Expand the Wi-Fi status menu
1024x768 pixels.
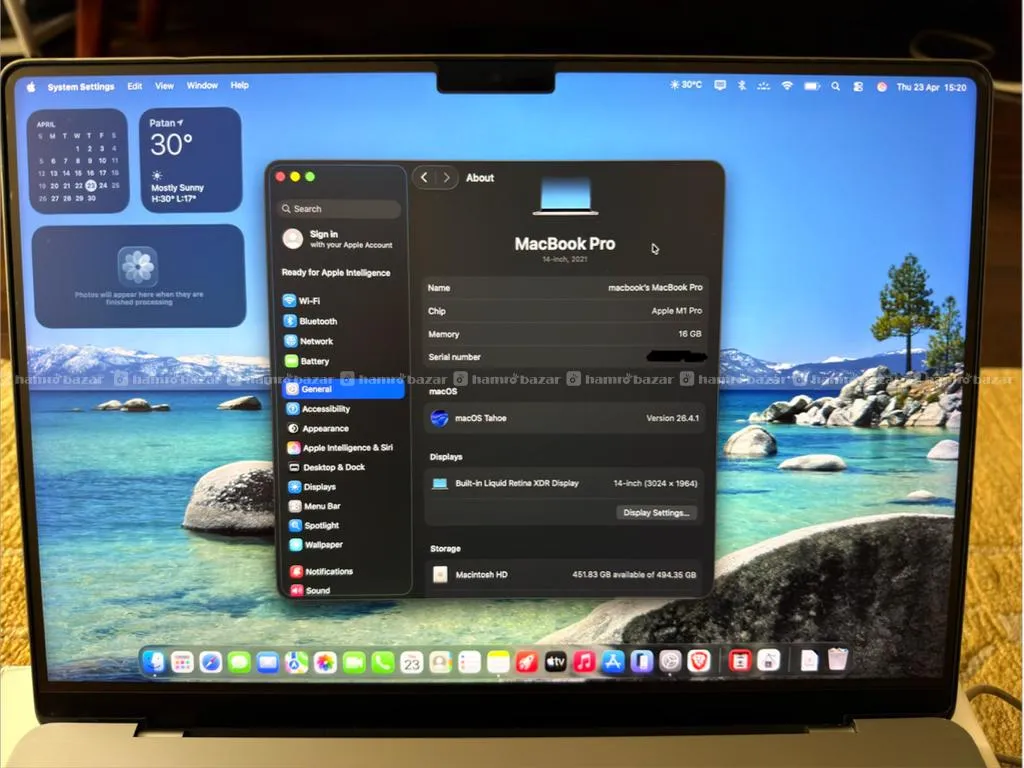coord(787,86)
